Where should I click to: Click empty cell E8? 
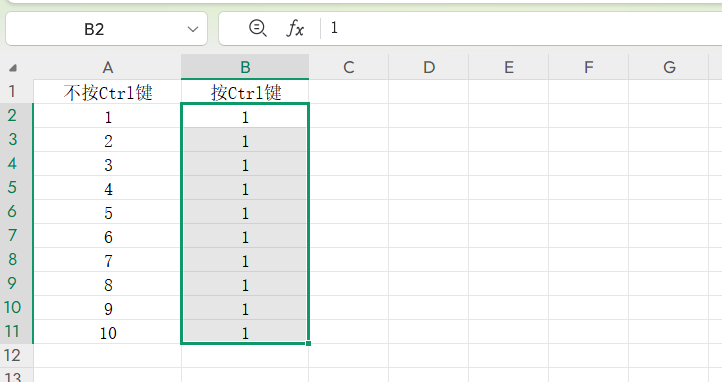[x=509, y=259]
